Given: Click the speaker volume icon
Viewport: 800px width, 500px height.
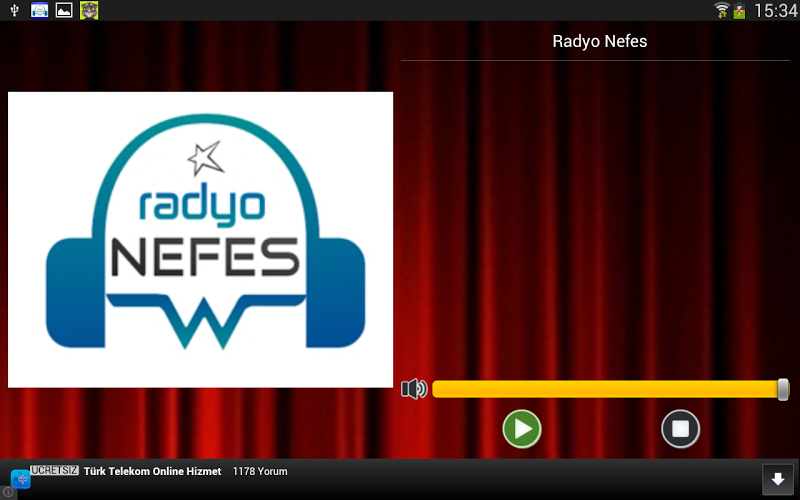Looking at the screenshot, I should click(414, 389).
